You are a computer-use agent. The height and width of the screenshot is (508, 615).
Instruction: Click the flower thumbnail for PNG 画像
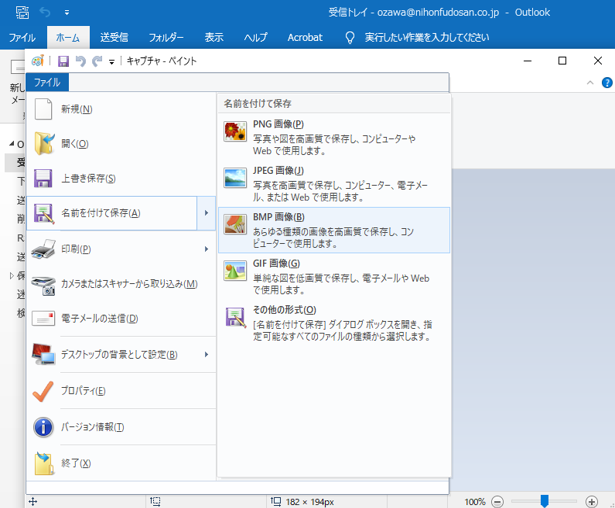[235, 131]
